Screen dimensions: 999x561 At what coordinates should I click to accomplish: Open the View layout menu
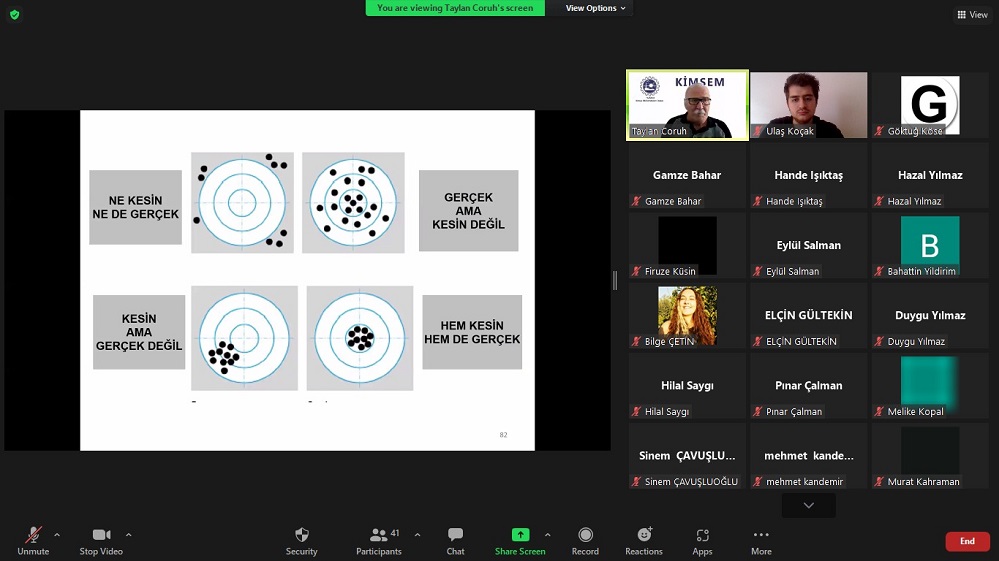(972, 15)
